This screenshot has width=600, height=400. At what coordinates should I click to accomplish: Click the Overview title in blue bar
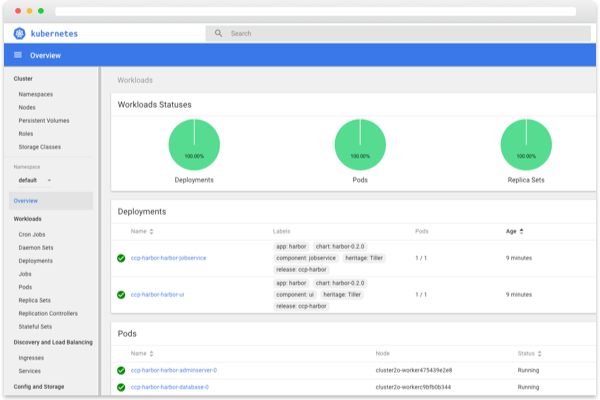click(x=45, y=56)
